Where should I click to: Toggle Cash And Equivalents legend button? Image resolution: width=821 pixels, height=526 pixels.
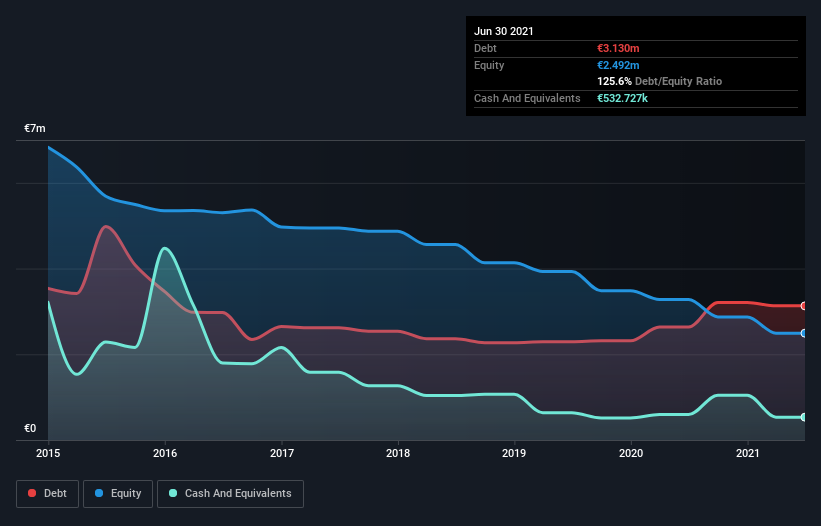click(230, 494)
